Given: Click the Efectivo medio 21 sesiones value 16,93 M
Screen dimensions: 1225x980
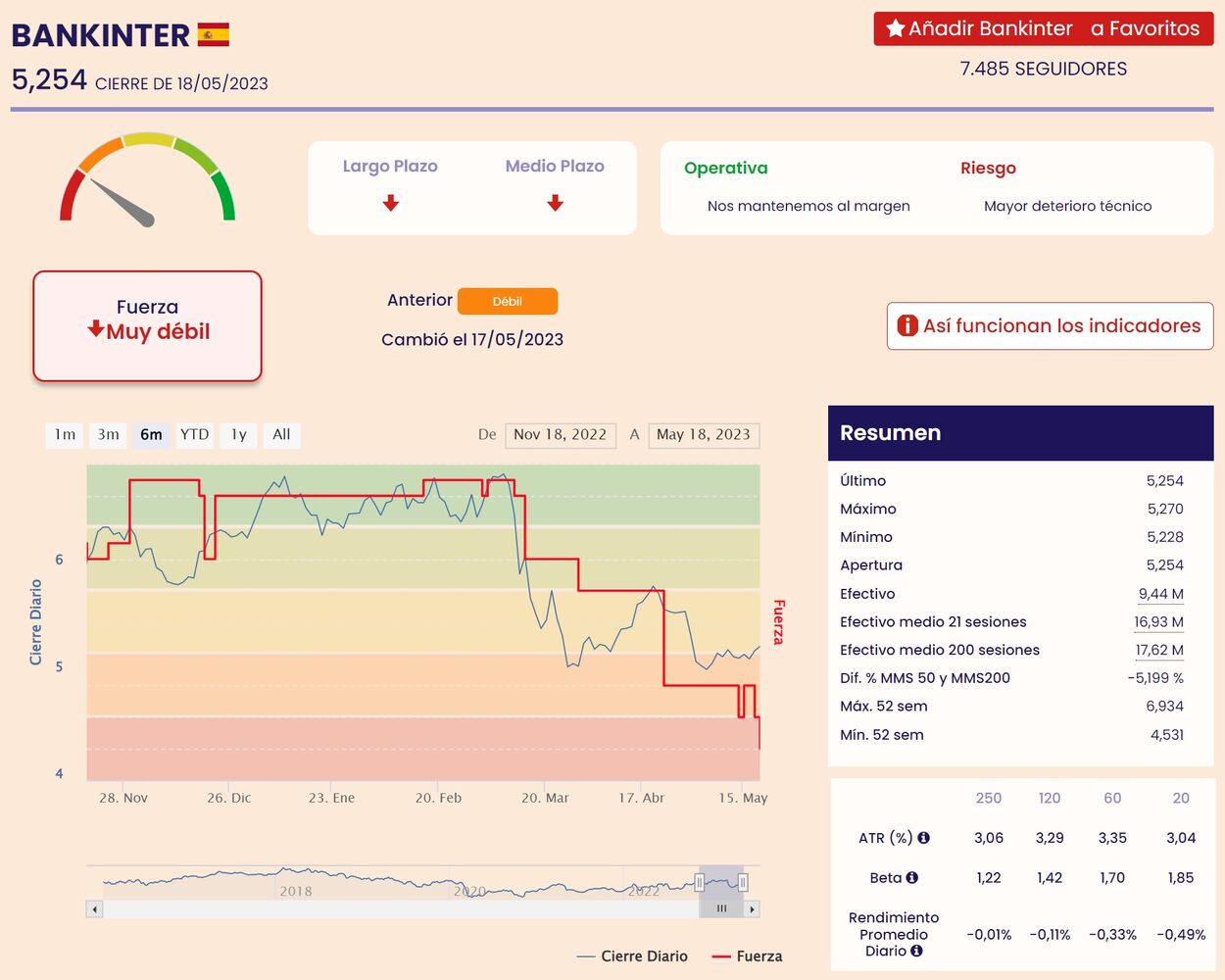Looking at the screenshot, I should (1159, 622).
